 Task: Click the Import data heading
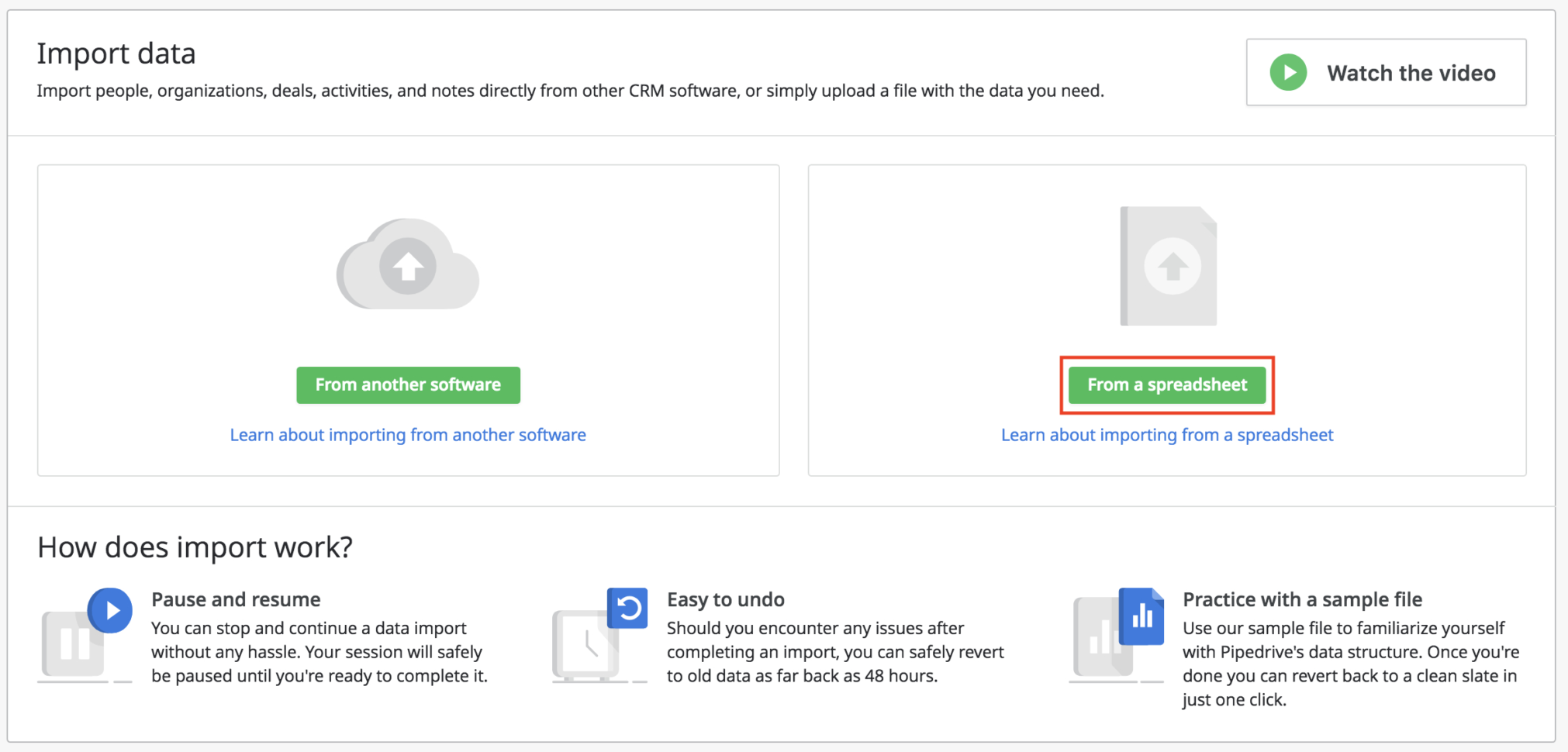pyautogui.click(x=116, y=53)
